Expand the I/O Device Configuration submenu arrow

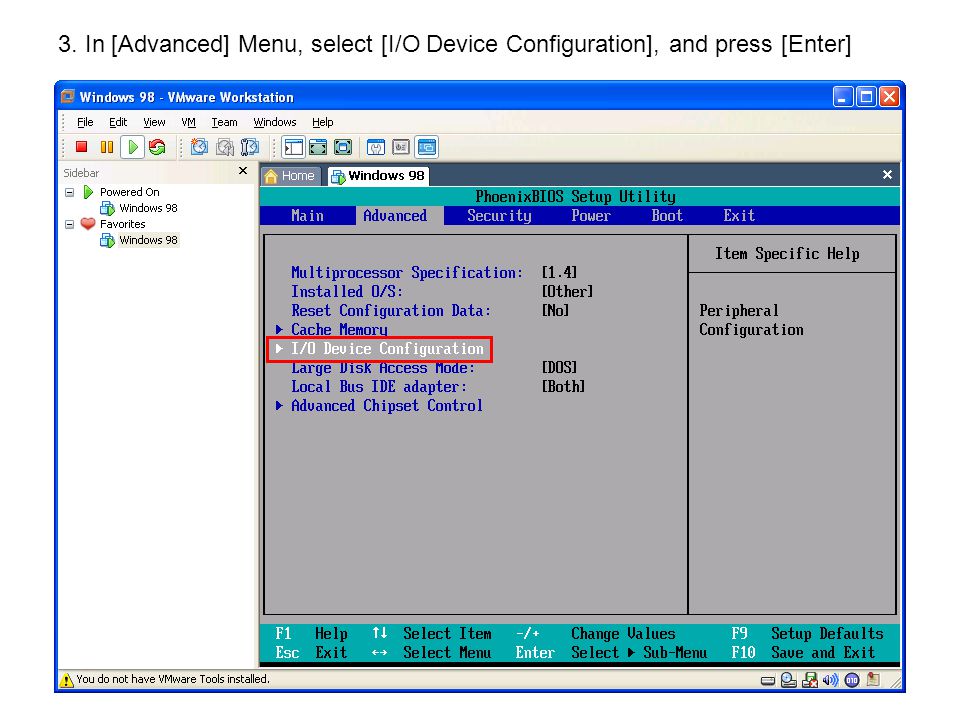click(x=279, y=348)
